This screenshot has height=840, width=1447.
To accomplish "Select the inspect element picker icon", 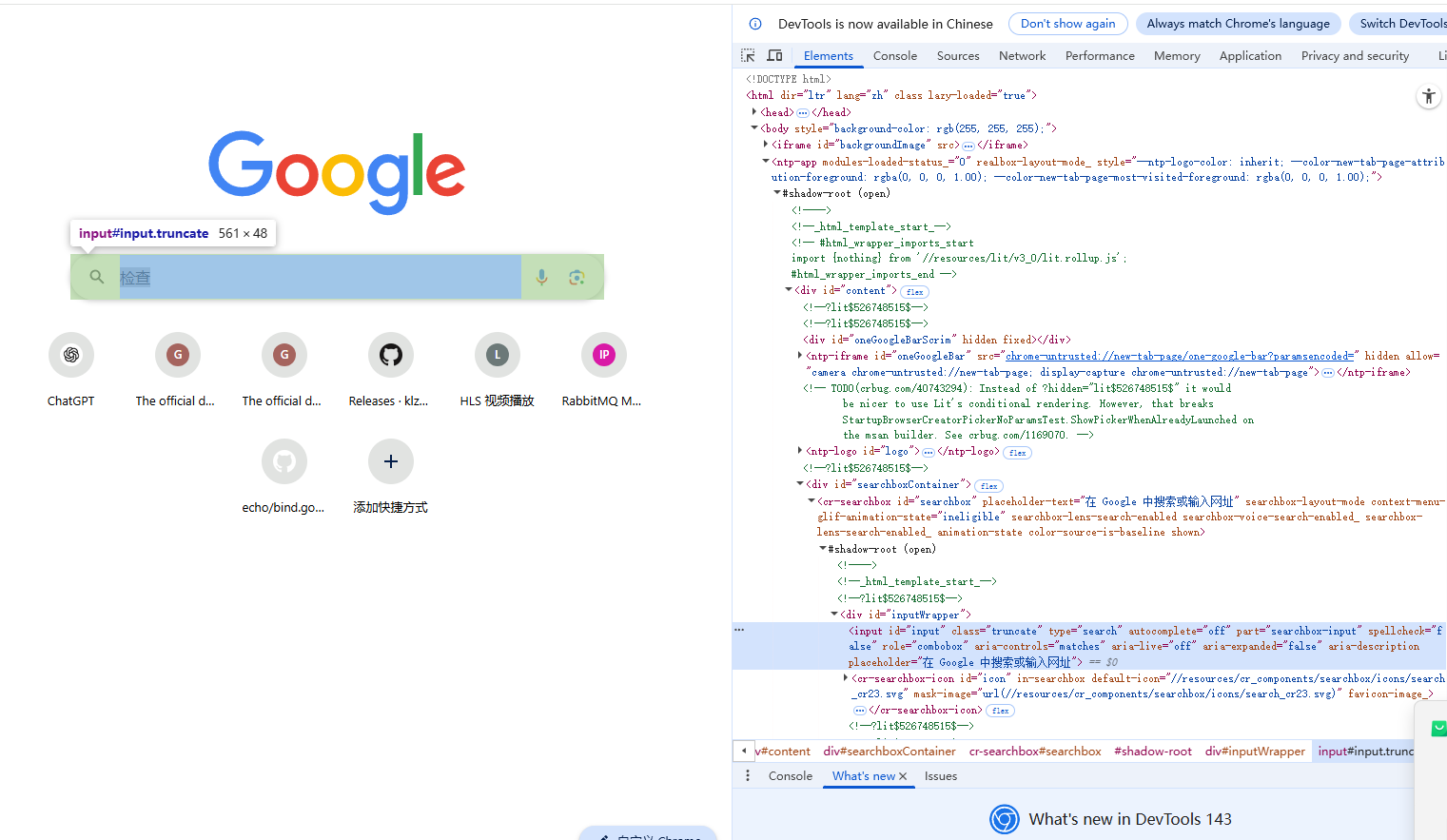I will click(748, 56).
